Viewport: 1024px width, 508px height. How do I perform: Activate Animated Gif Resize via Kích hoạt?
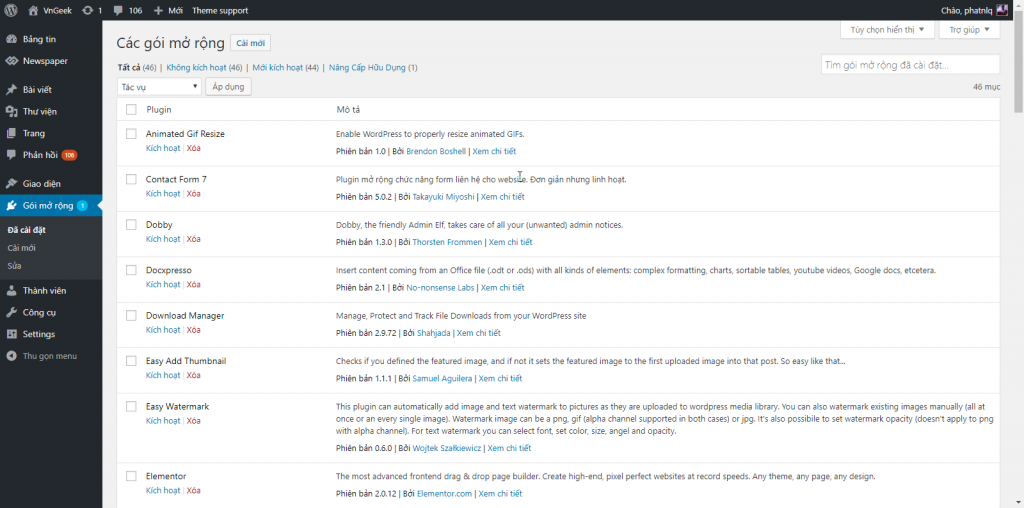coord(163,148)
